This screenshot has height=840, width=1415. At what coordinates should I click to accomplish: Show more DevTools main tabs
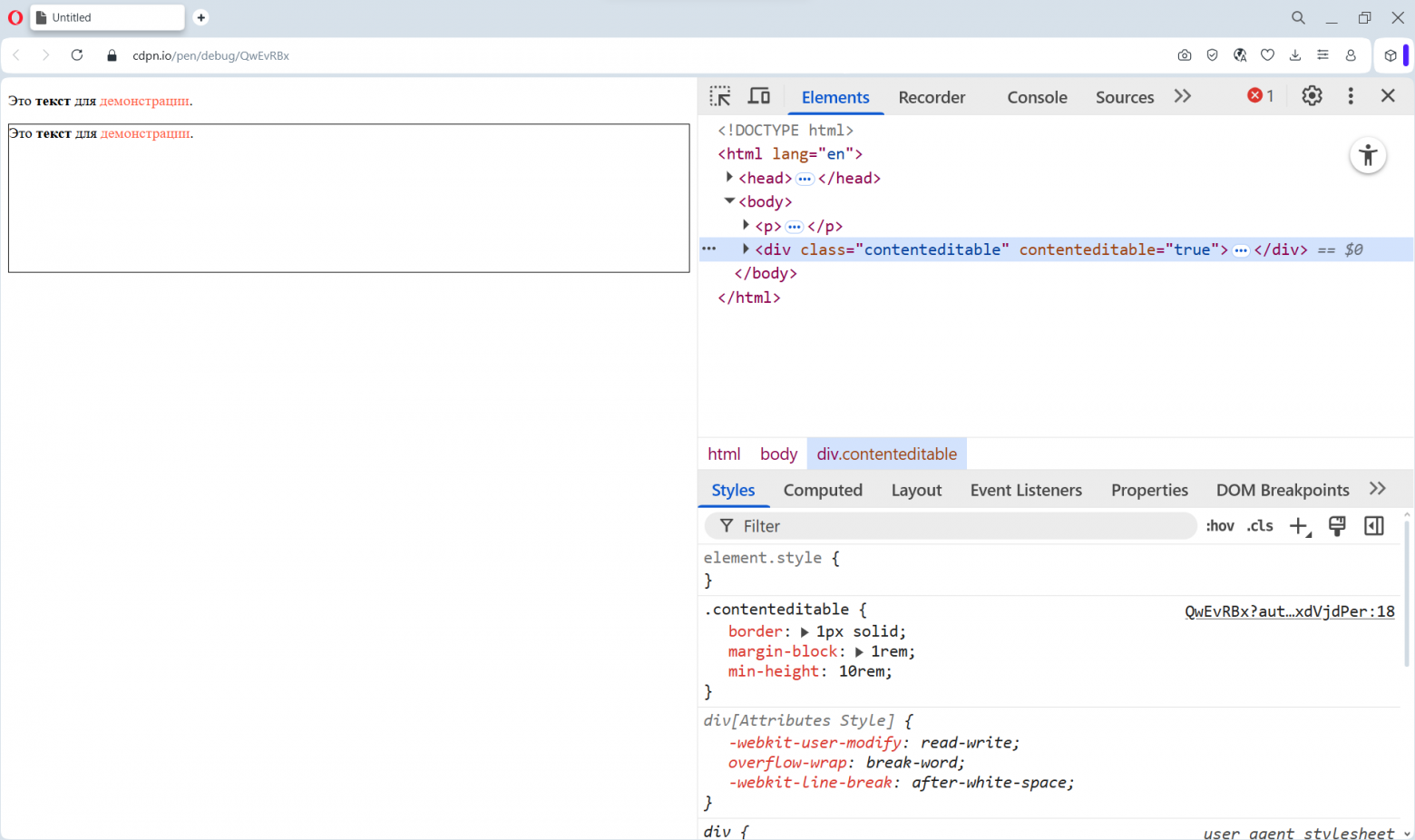pos(1182,96)
